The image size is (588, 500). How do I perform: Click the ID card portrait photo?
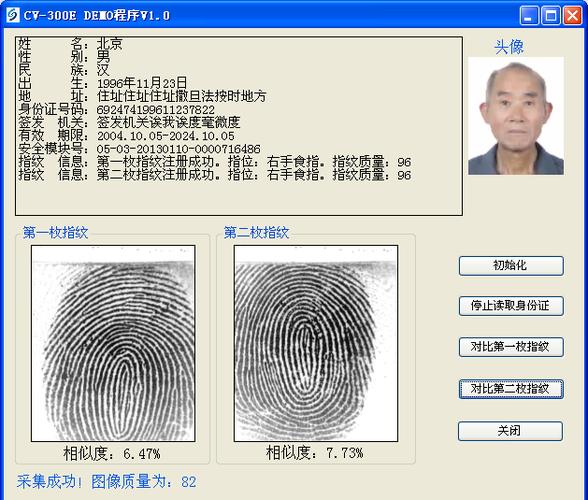516,116
